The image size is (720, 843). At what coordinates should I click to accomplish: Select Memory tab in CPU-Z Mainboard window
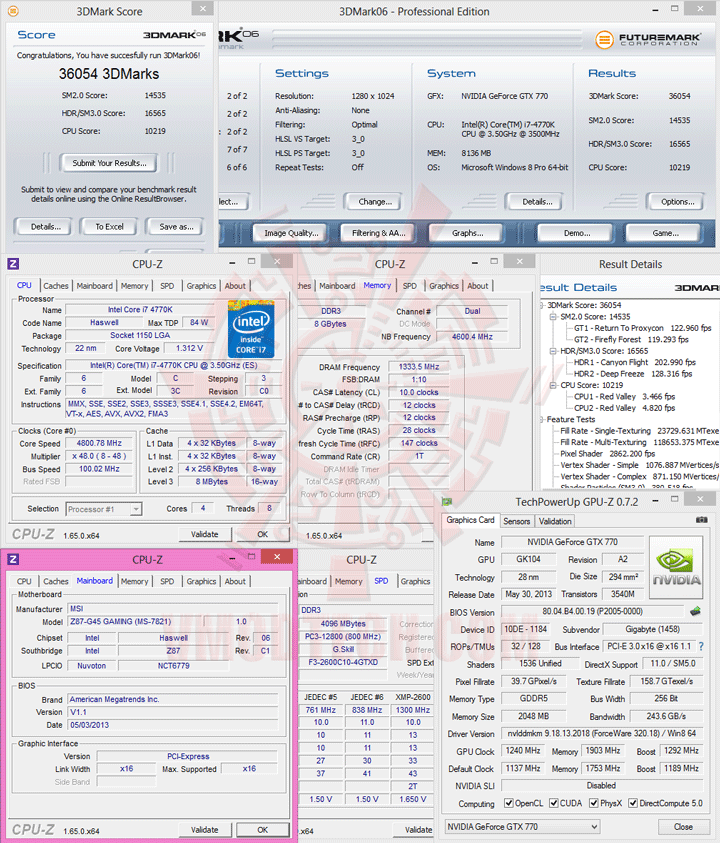(x=134, y=581)
